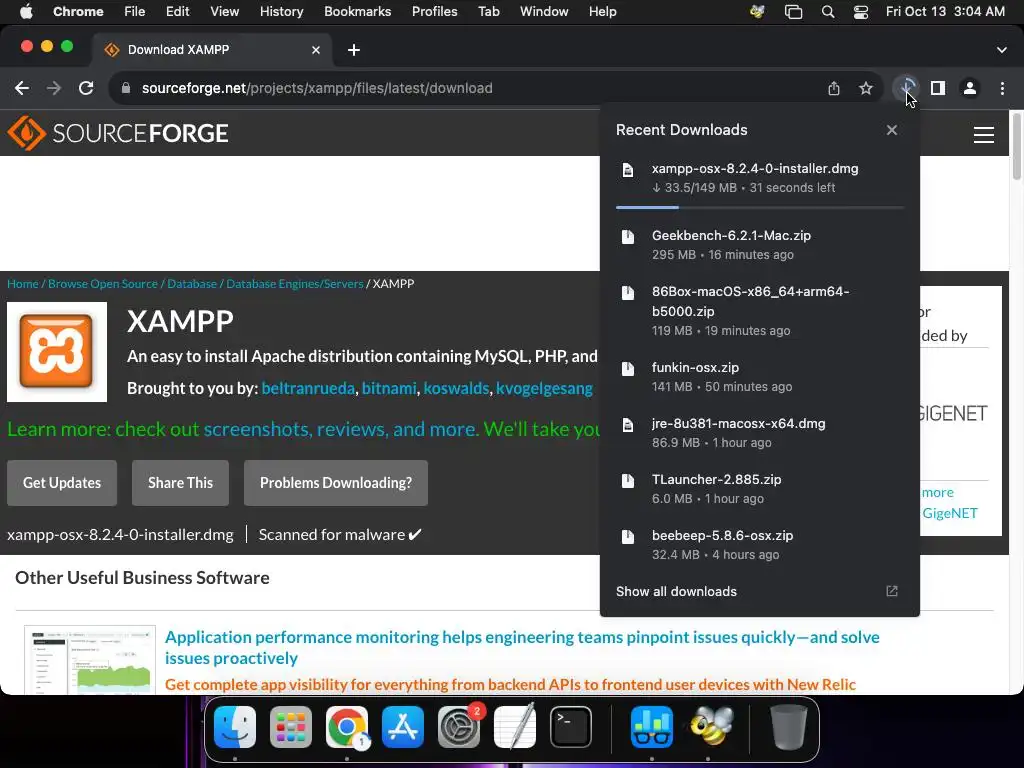Open the History menu

(x=281, y=12)
